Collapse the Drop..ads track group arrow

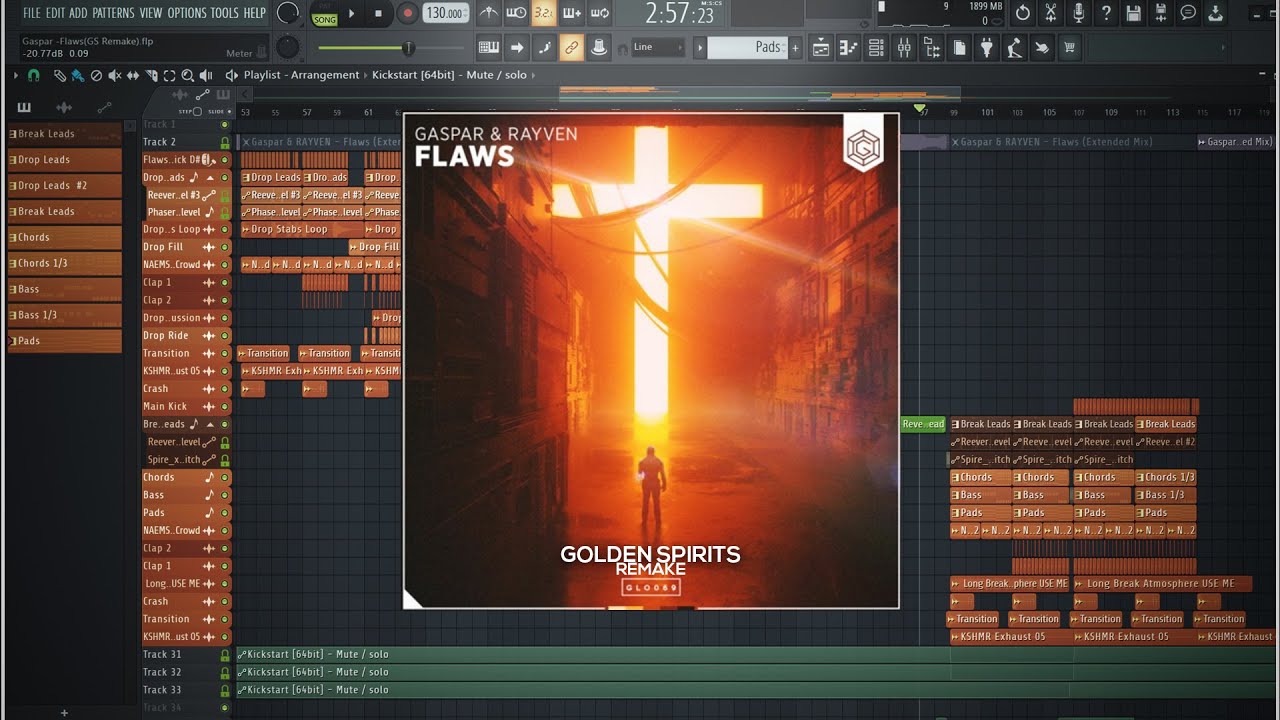pyautogui.click(x=210, y=177)
